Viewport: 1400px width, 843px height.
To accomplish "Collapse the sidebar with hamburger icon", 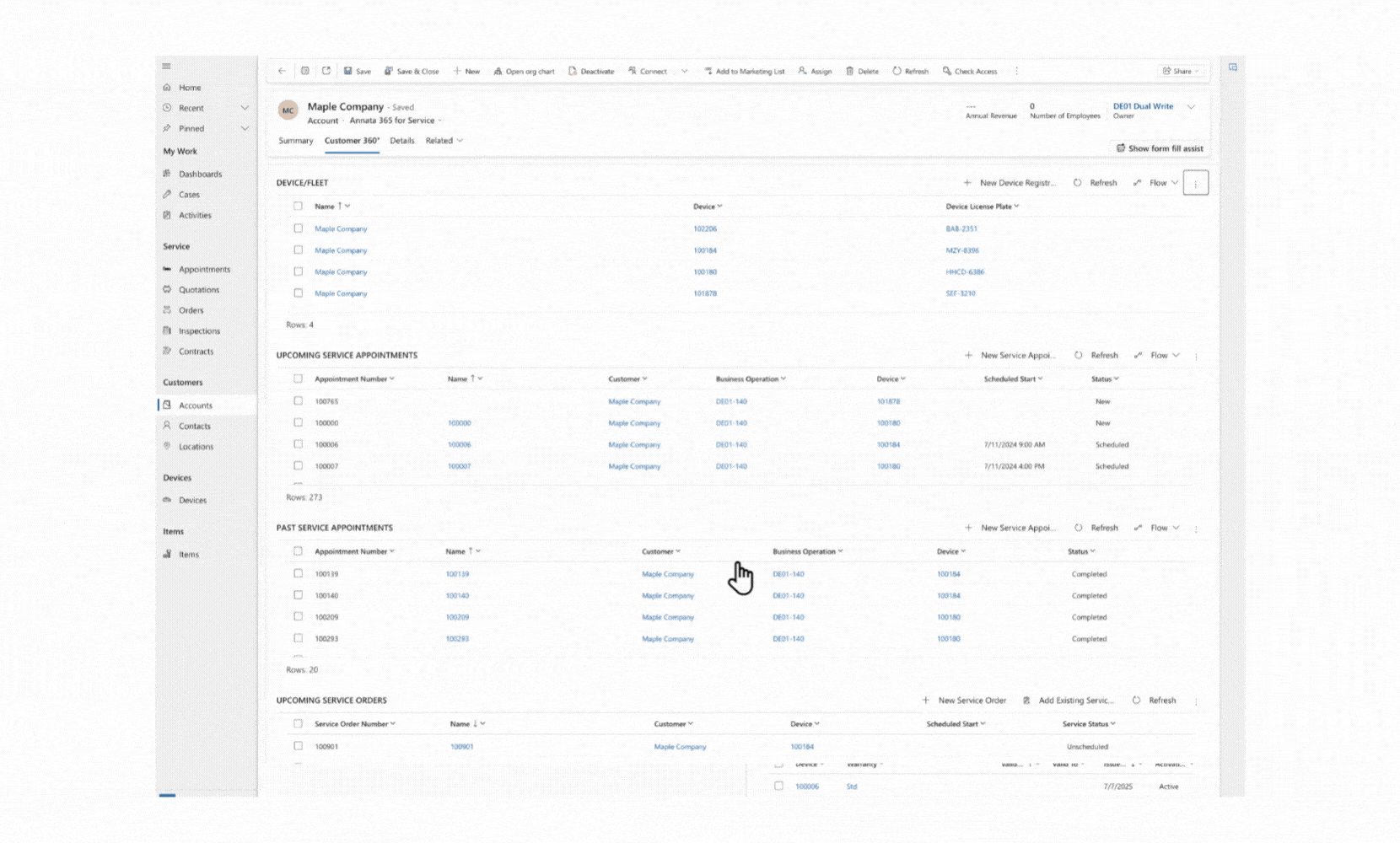I will click(x=167, y=66).
